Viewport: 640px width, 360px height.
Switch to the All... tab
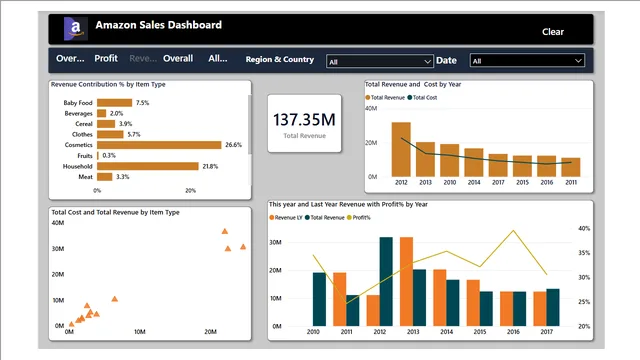point(218,58)
